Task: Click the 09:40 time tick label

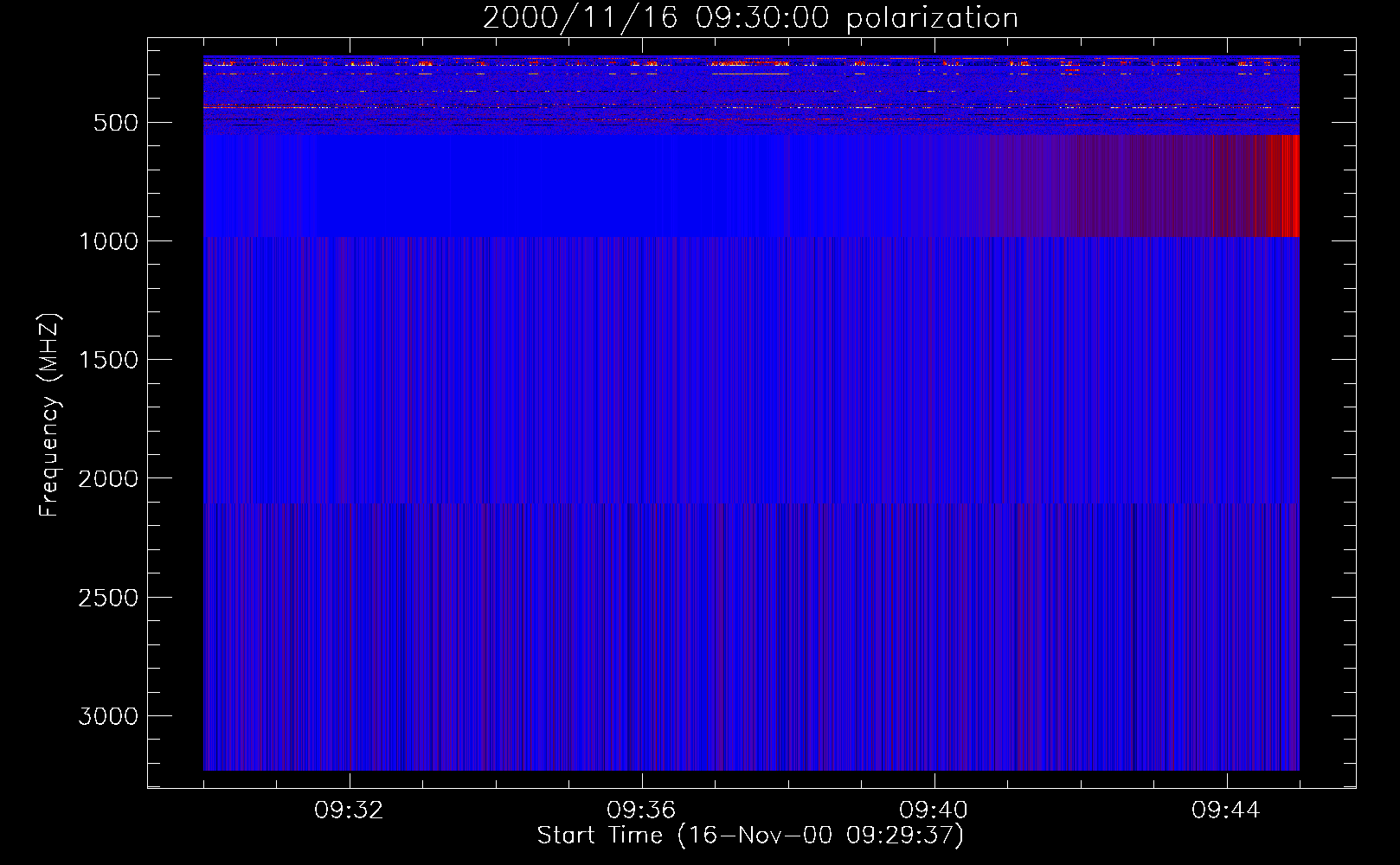Action: 934,811
